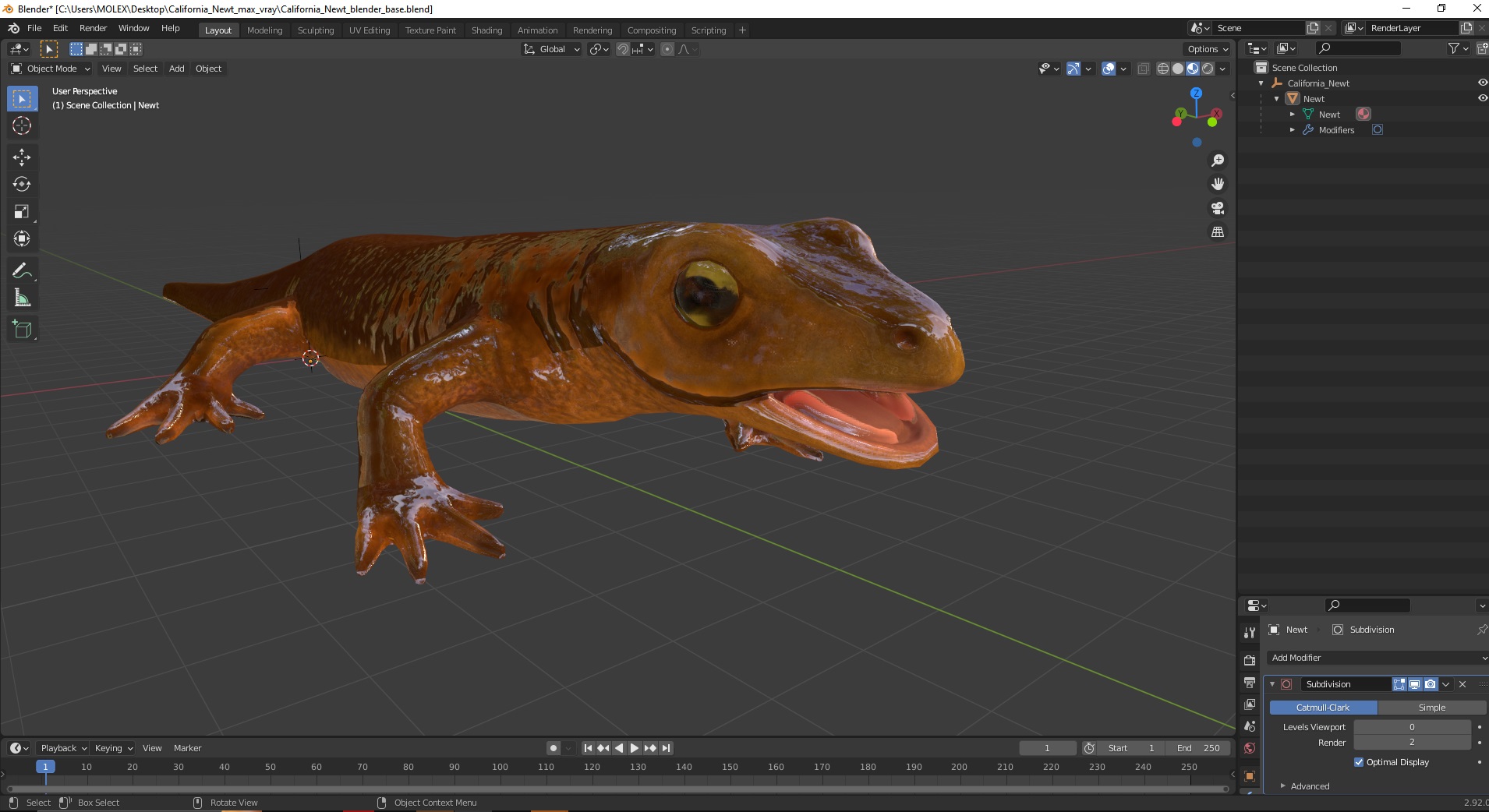Toggle snapping magnet icon
Screen dimensions: 1489x812
(x=622, y=49)
